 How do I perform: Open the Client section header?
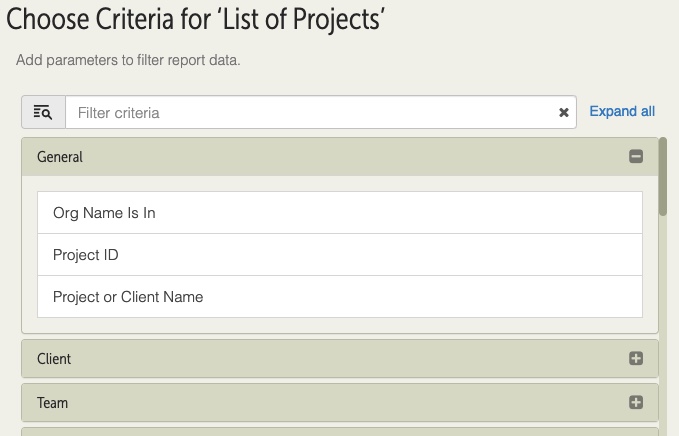coord(340,358)
